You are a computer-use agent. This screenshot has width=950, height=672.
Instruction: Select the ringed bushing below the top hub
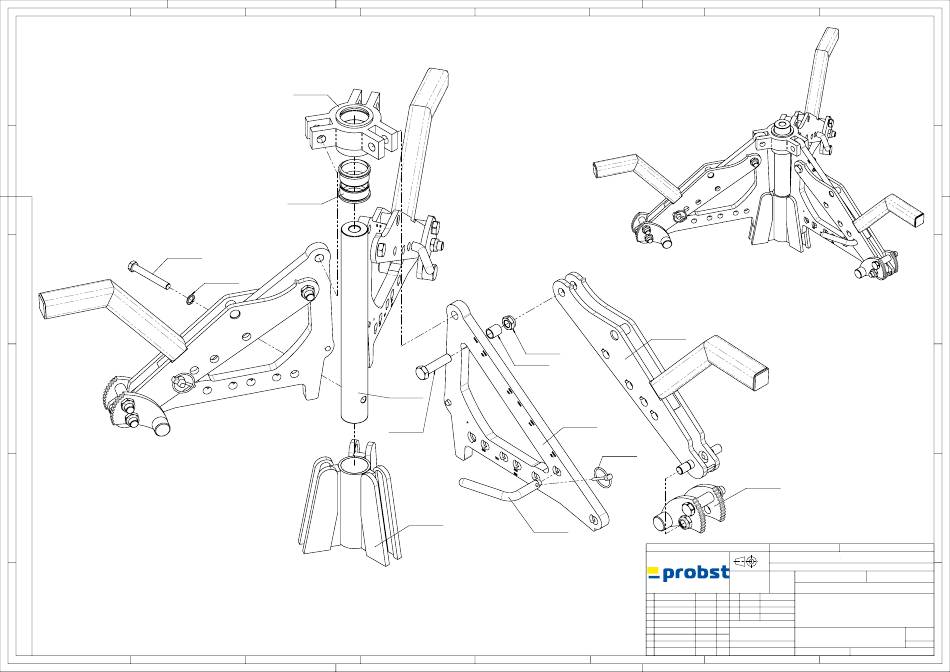354,181
